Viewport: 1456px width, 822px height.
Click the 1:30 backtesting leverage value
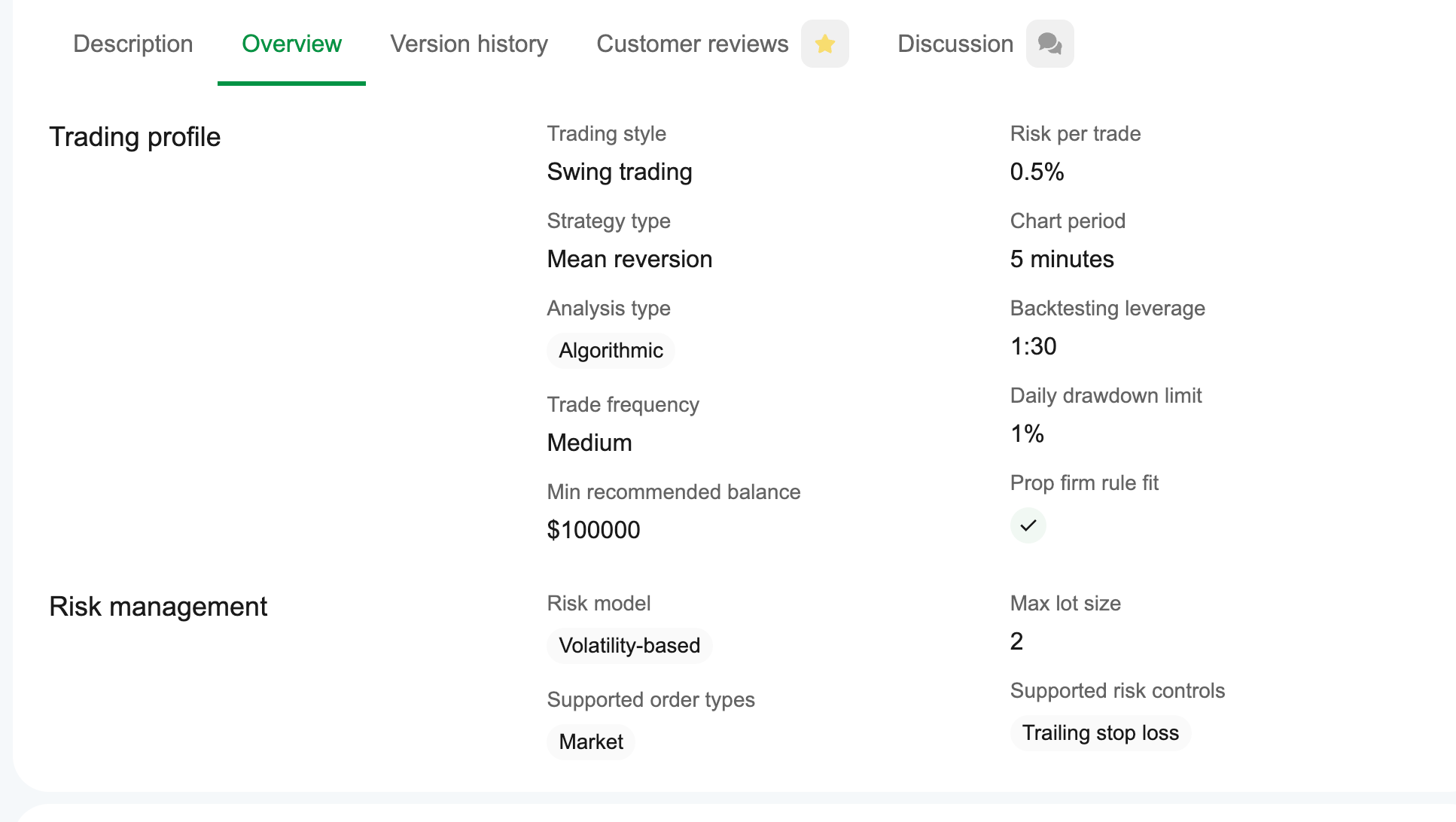(1033, 347)
